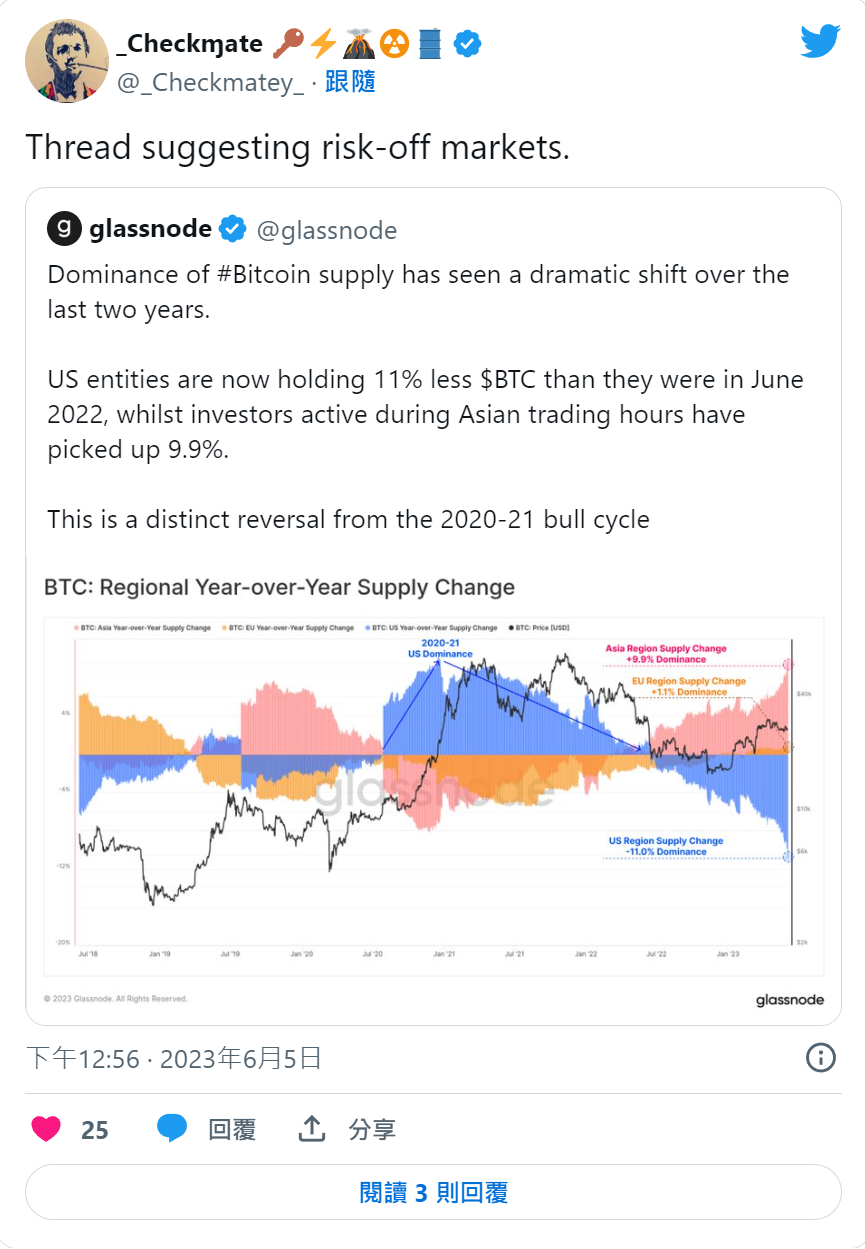
Task: Click the 回覆 reply label
Action: click(232, 1130)
